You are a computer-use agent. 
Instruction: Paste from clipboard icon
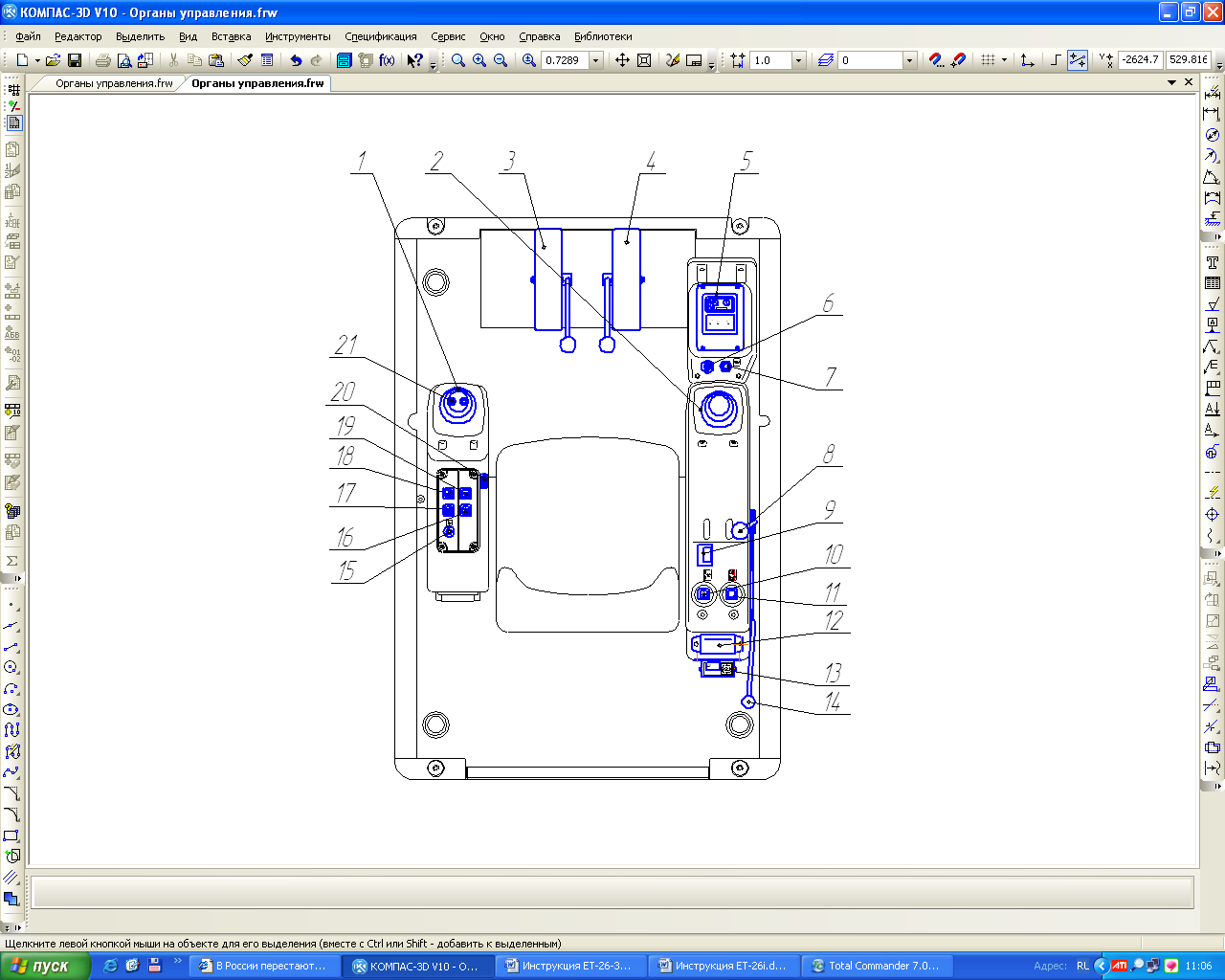[216, 60]
